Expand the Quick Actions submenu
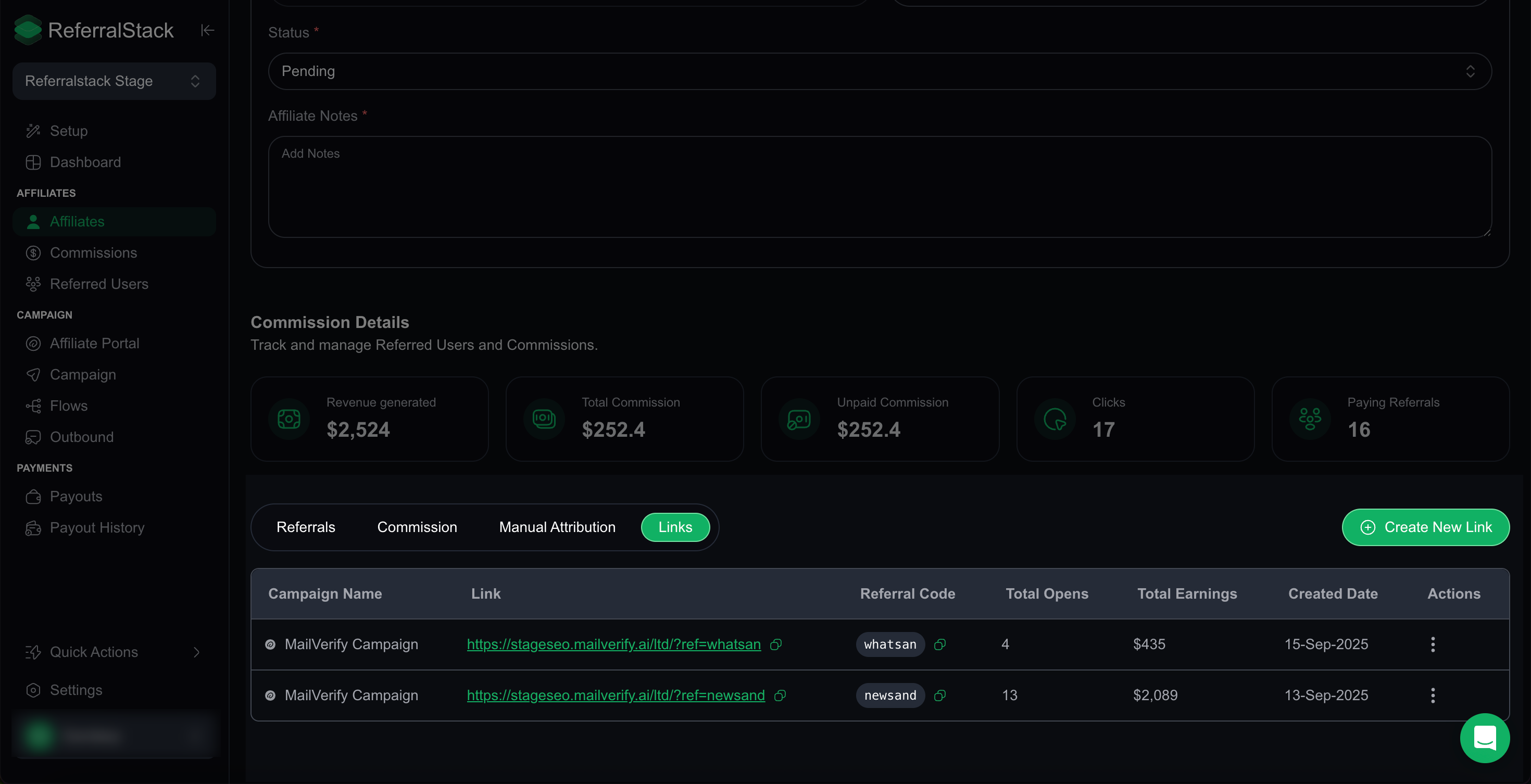Screen dimensions: 1531x784 point(114,652)
